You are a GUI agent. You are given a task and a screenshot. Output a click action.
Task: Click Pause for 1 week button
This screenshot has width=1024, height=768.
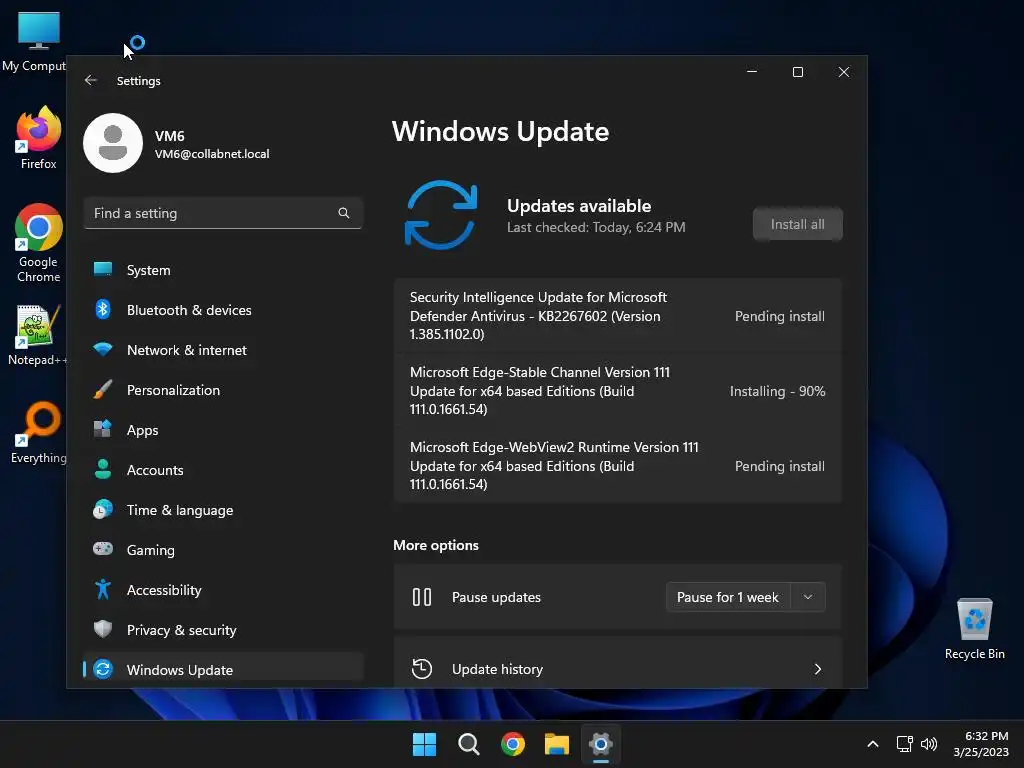[728, 597]
